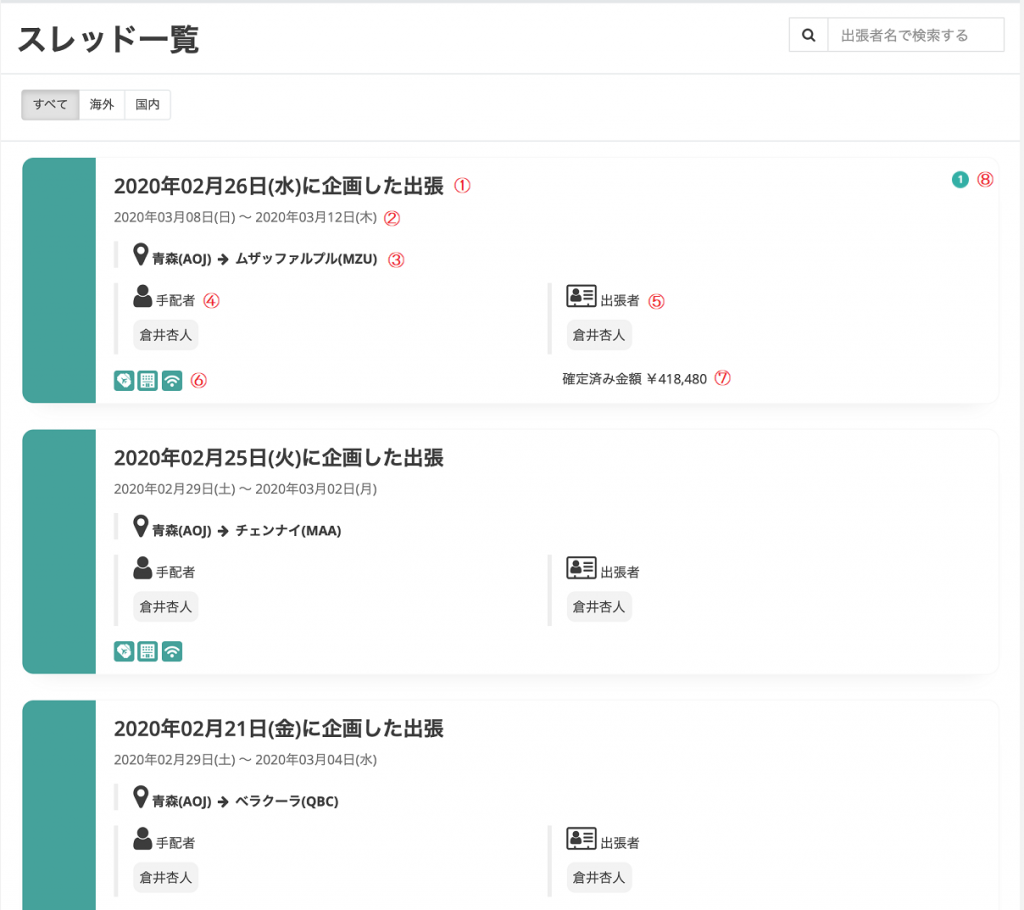Click the magnifying glass search icon
Viewport: 1024px width, 910px height.
click(808, 35)
